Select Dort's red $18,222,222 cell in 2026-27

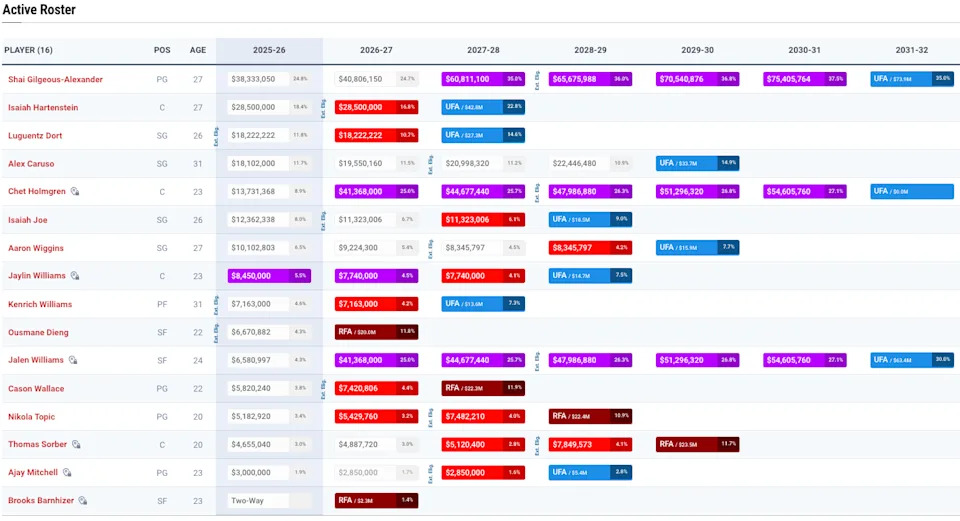pos(376,136)
